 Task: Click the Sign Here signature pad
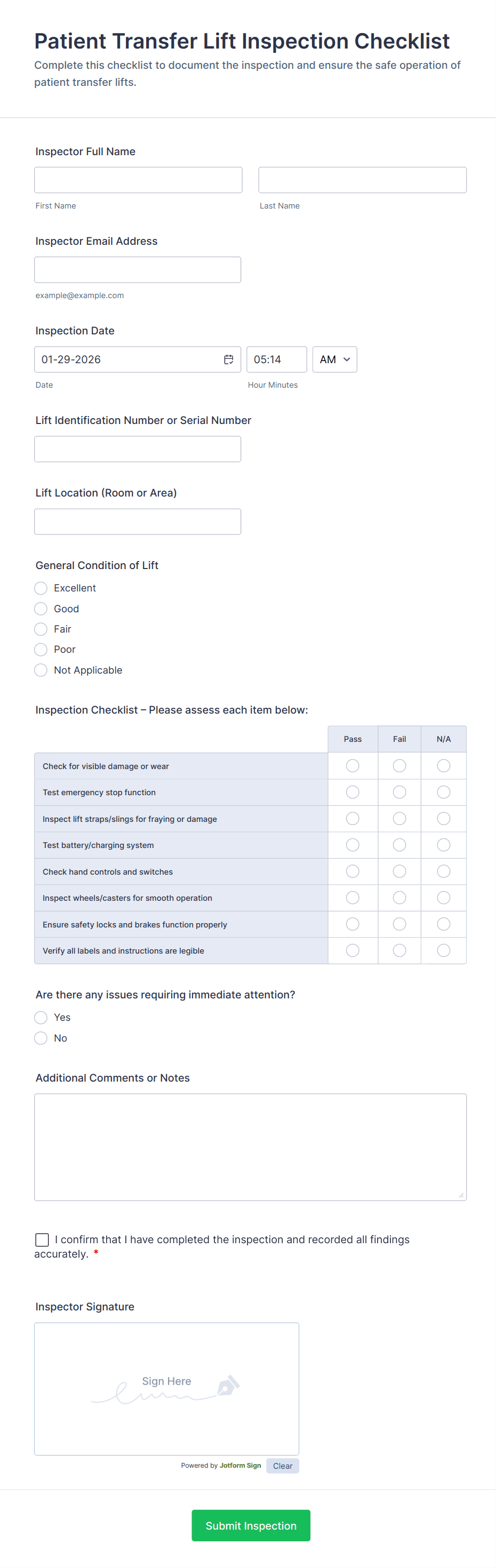point(167,1388)
